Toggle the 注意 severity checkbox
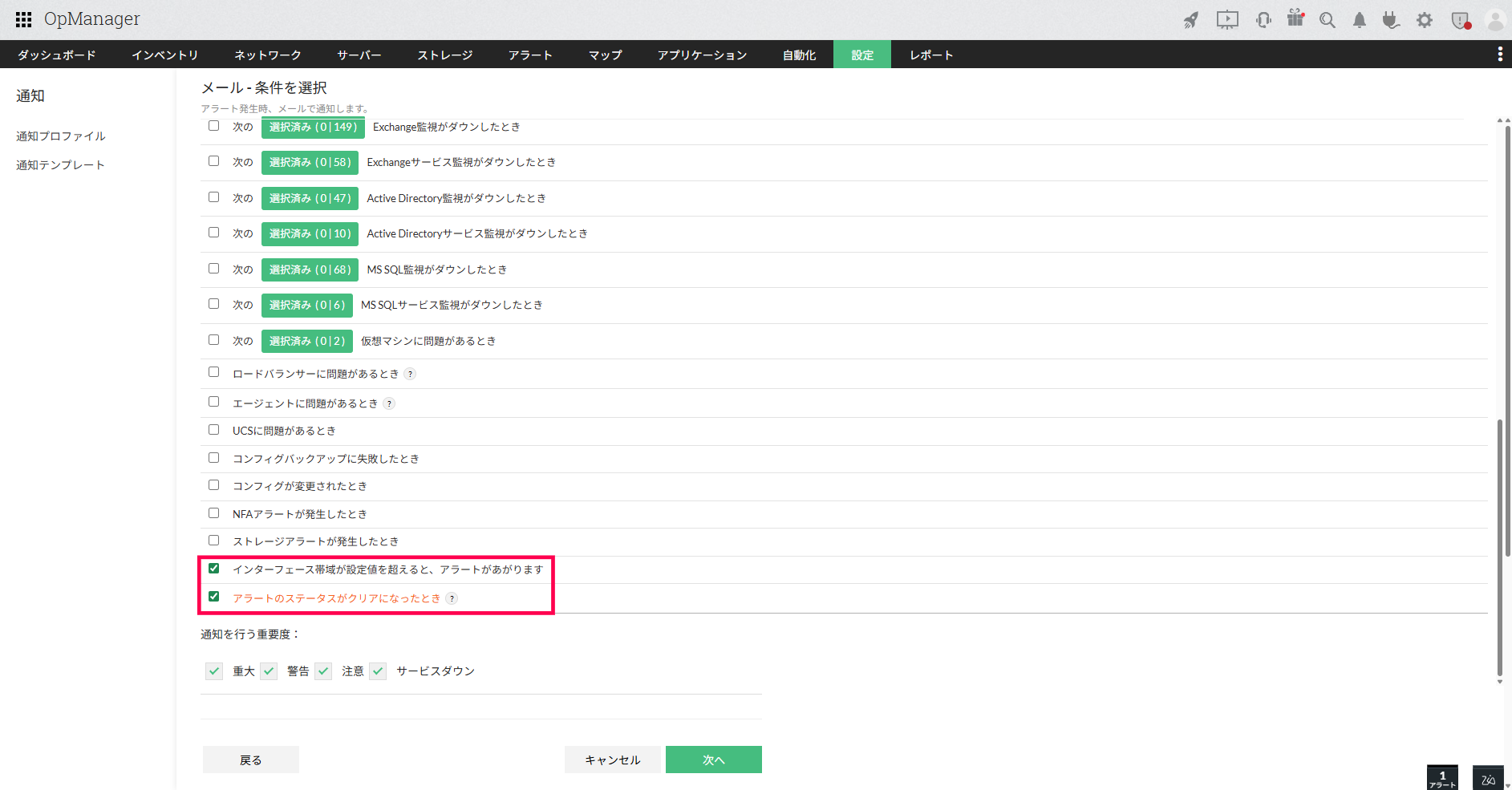This screenshot has width=1512, height=790. [x=323, y=671]
